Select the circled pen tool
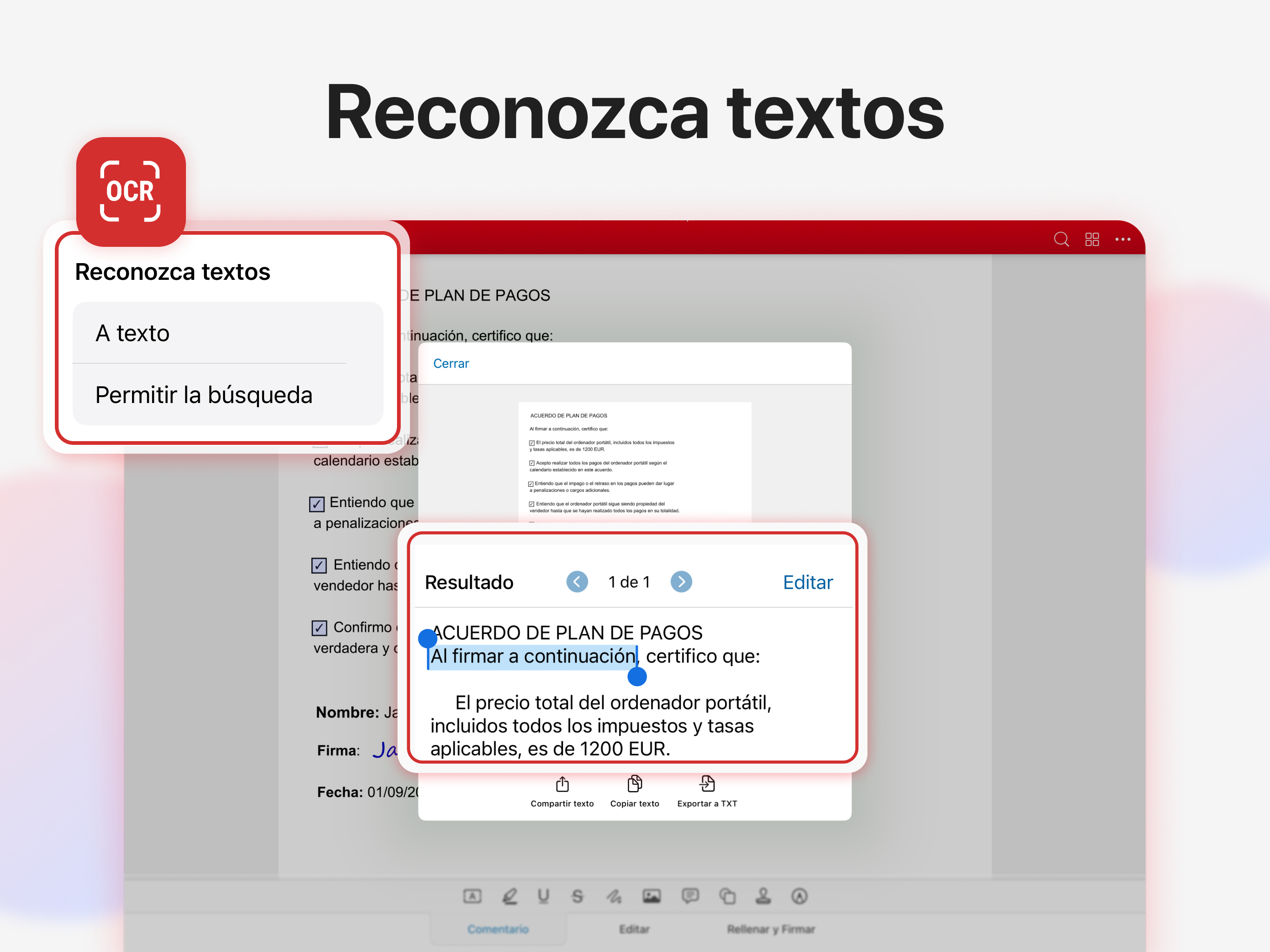This screenshot has width=1270, height=952. (799, 896)
